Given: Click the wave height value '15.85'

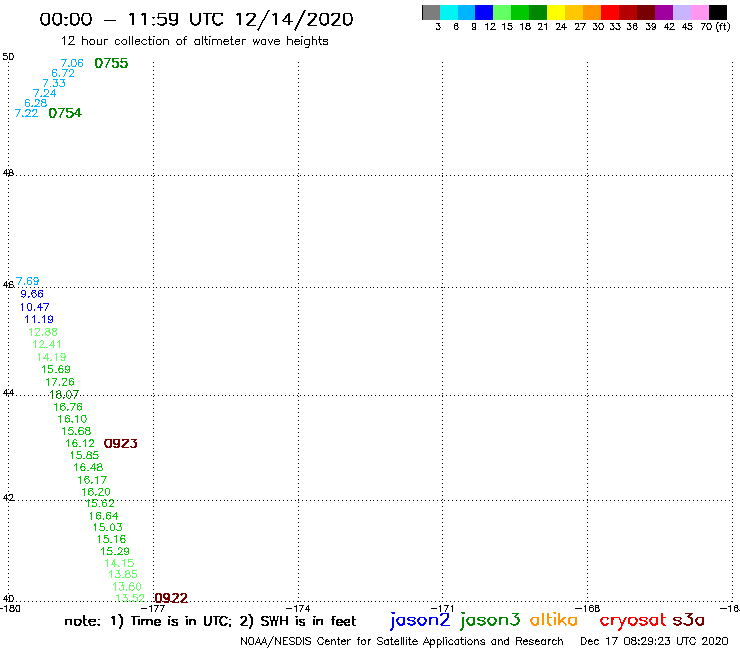Looking at the screenshot, I should pyautogui.click(x=84, y=455).
